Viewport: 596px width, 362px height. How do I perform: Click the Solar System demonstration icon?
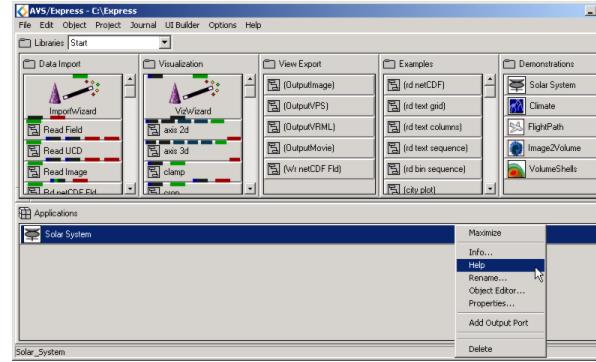tap(517, 84)
